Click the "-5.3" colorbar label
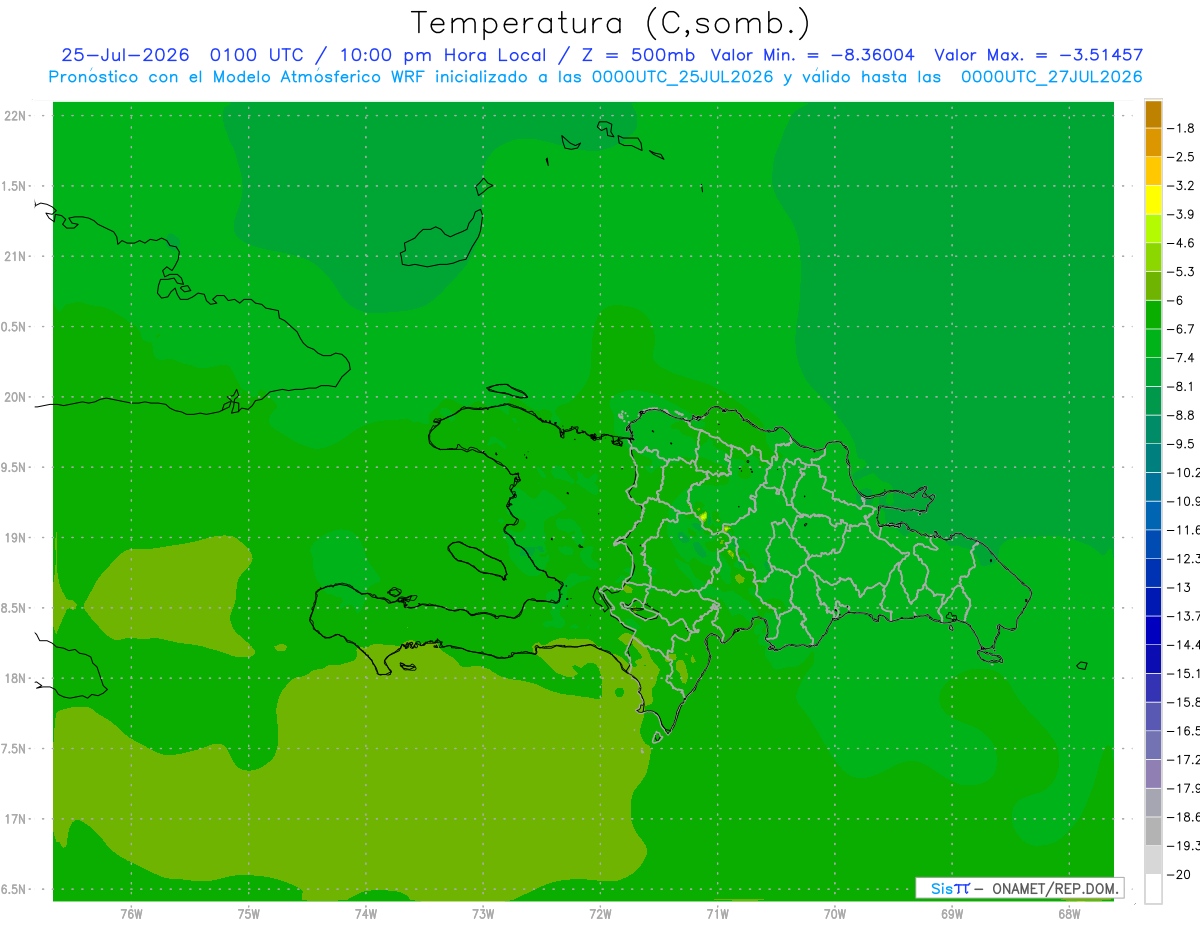The image size is (1200, 927). click(1183, 271)
